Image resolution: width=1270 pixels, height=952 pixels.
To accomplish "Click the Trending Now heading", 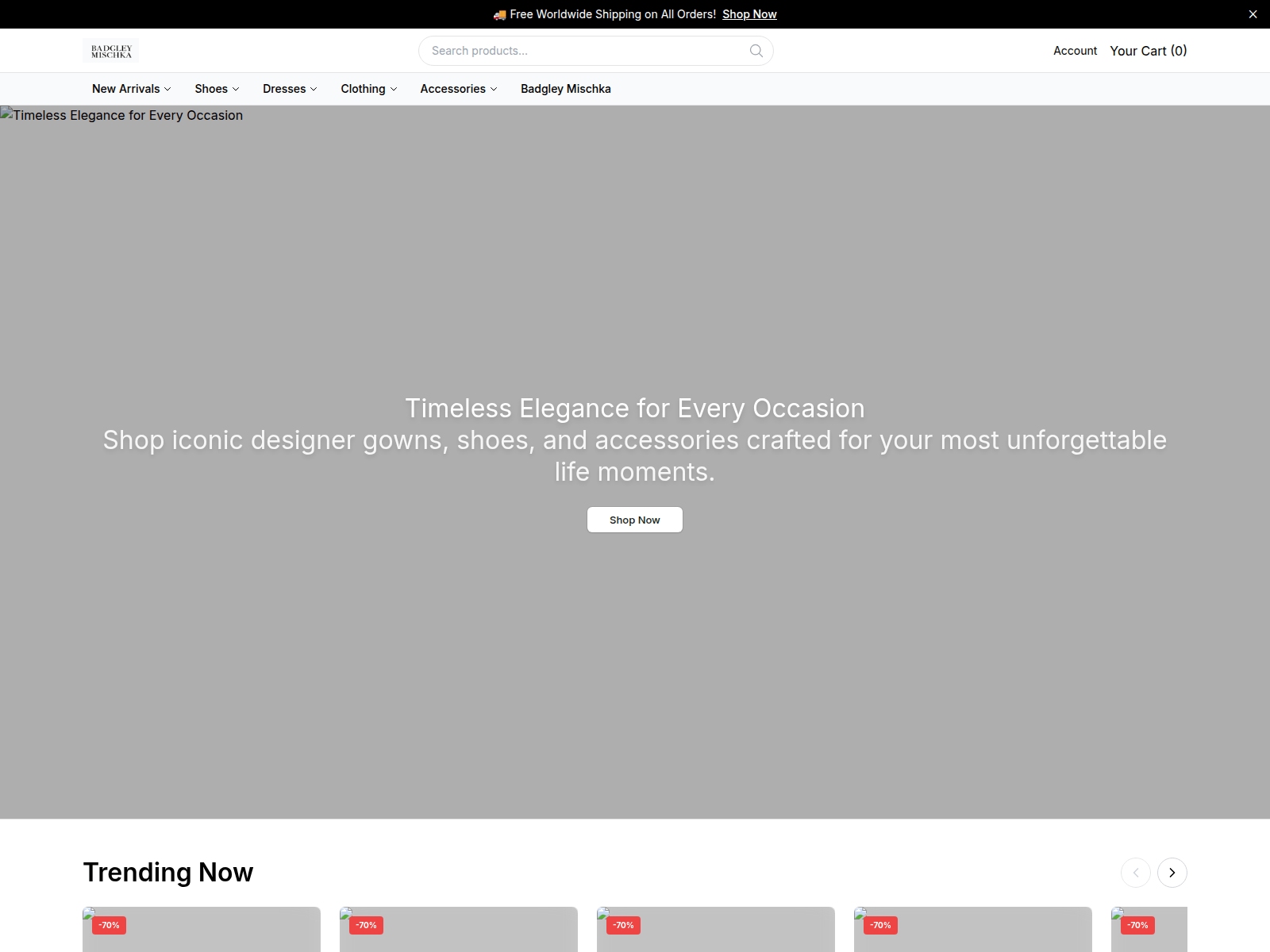I will tap(168, 873).
